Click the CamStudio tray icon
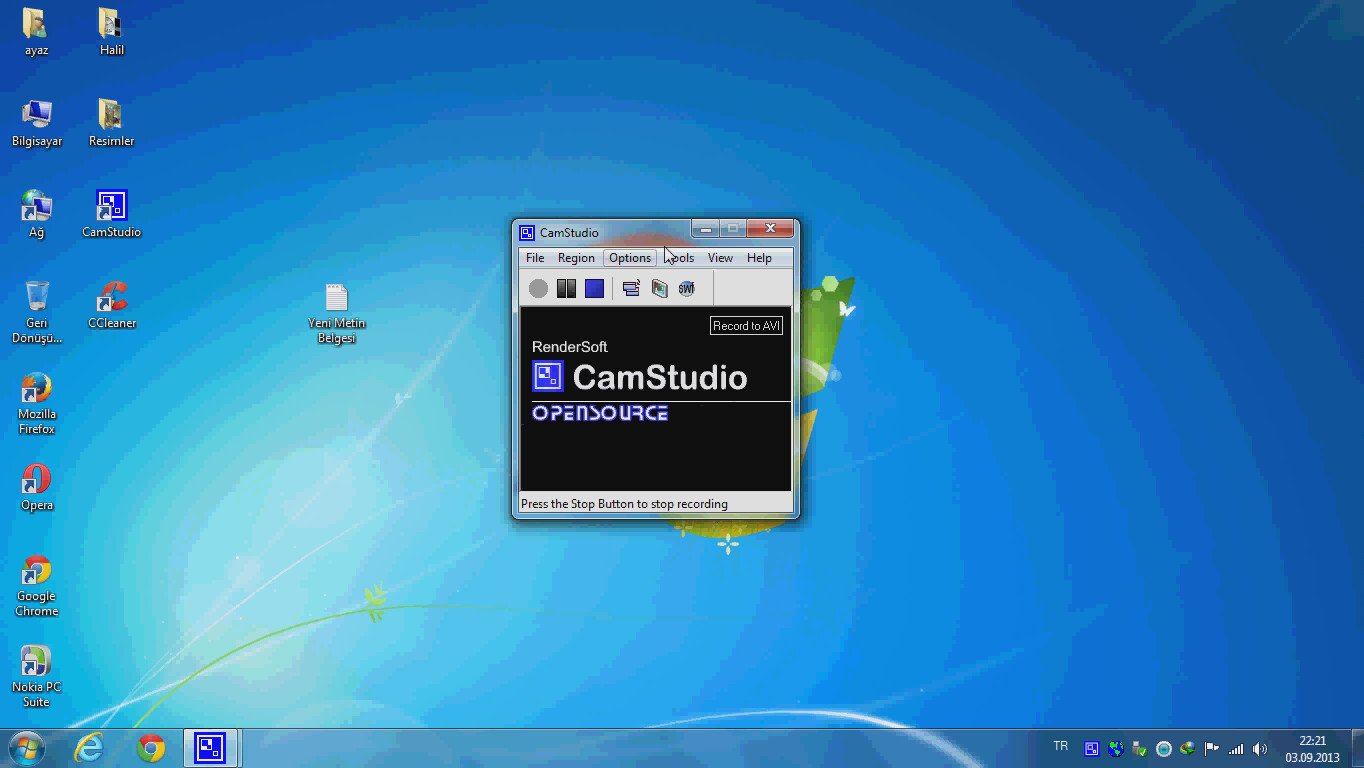 click(1092, 748)
